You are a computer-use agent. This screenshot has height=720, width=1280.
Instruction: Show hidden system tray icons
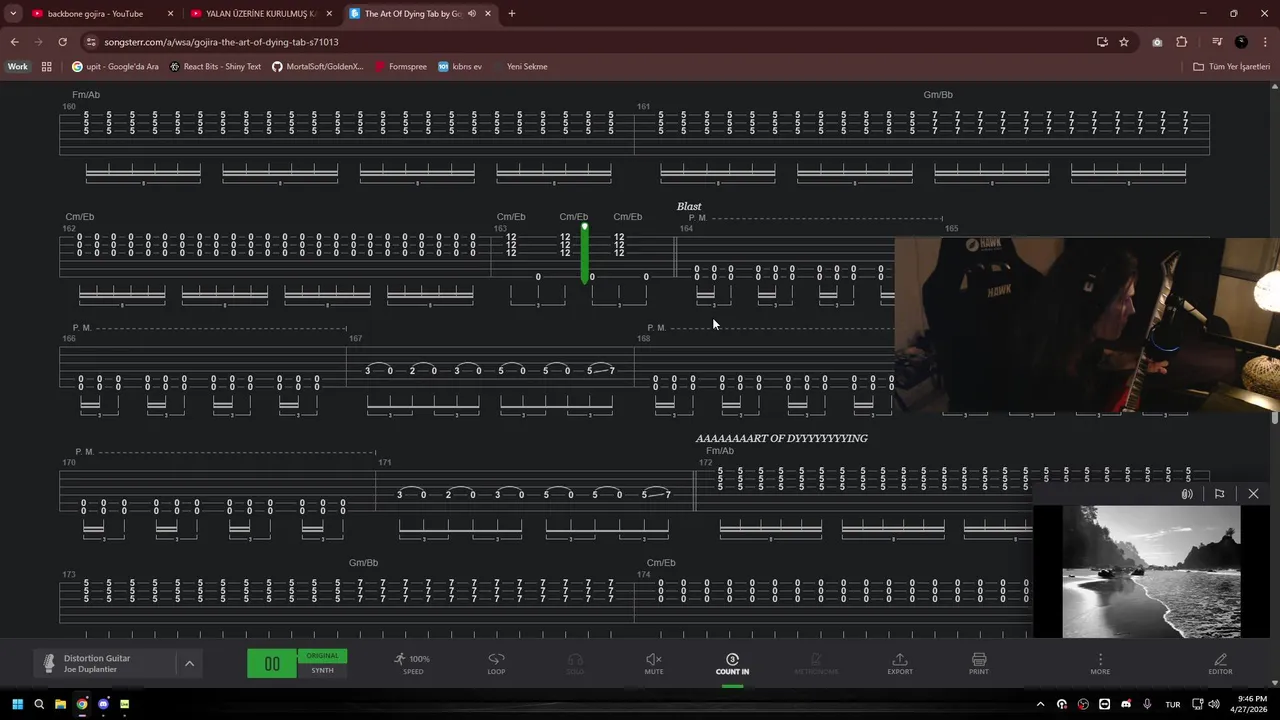pyautogui.click(x=1040, y=704)
